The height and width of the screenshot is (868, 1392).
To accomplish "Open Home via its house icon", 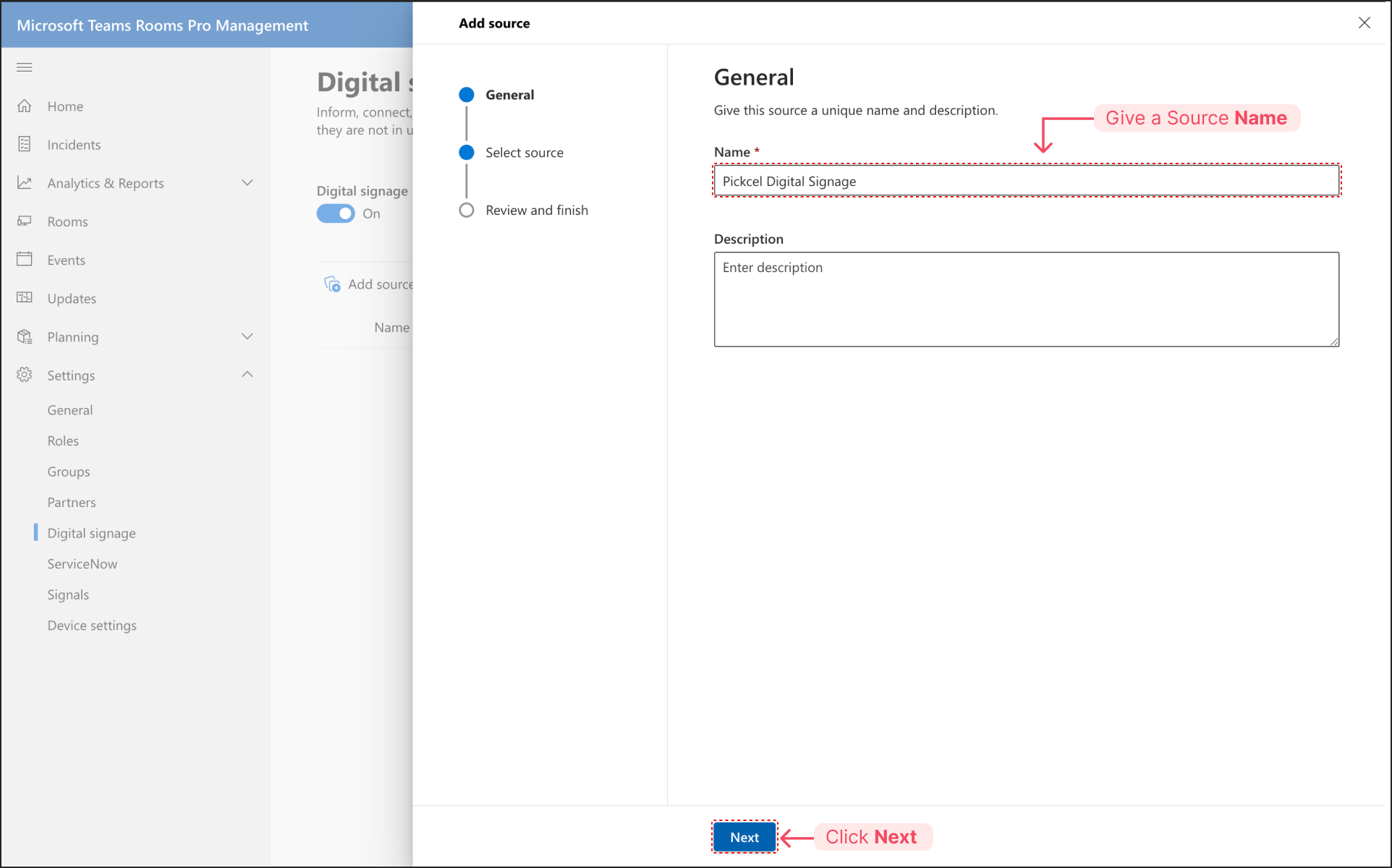I will click(25, 106).
